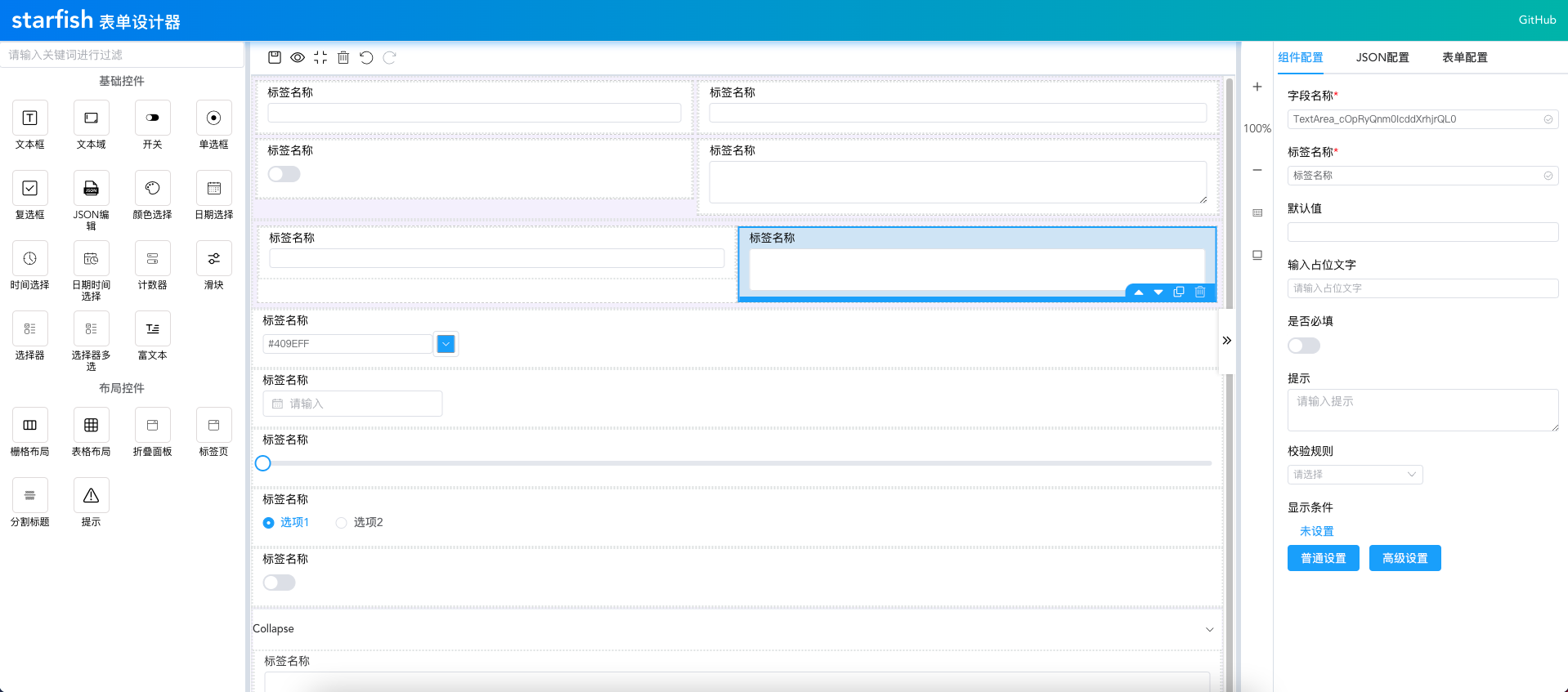Switch to 组件配置 tab

(x=1300, y=57)
